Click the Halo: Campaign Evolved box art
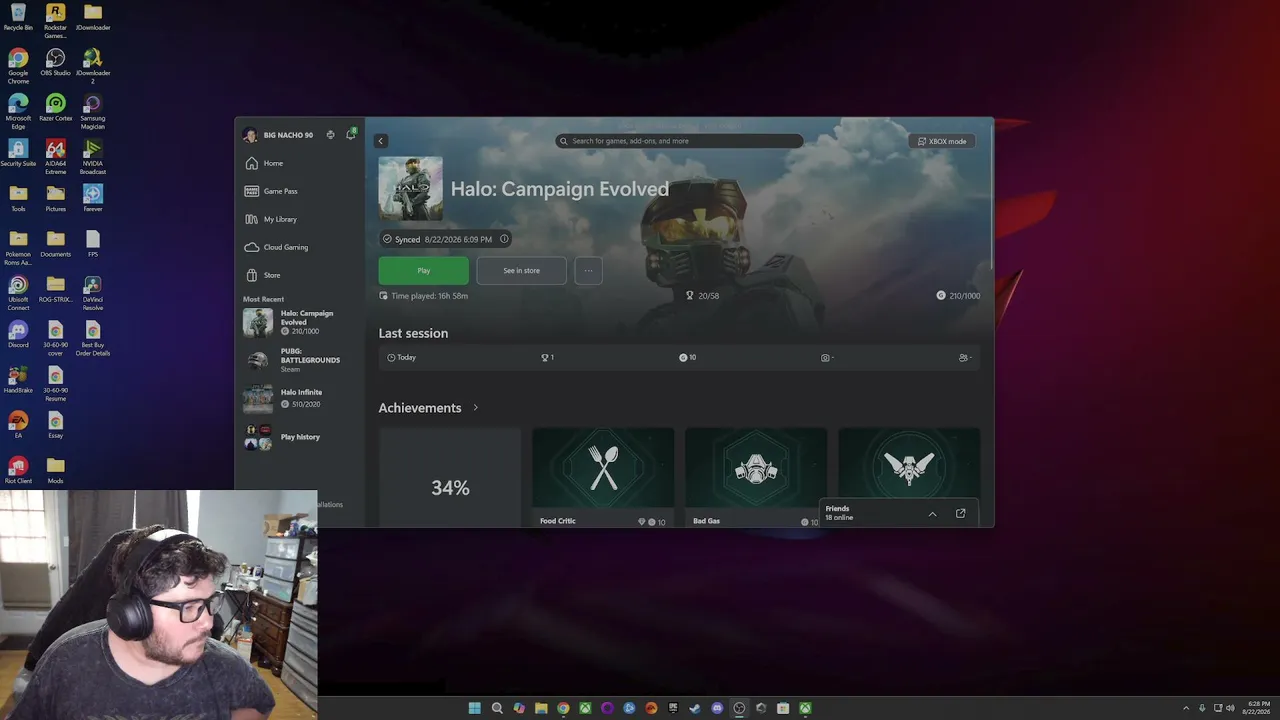This screenshot has height=720, width=1280. (410, 188)
